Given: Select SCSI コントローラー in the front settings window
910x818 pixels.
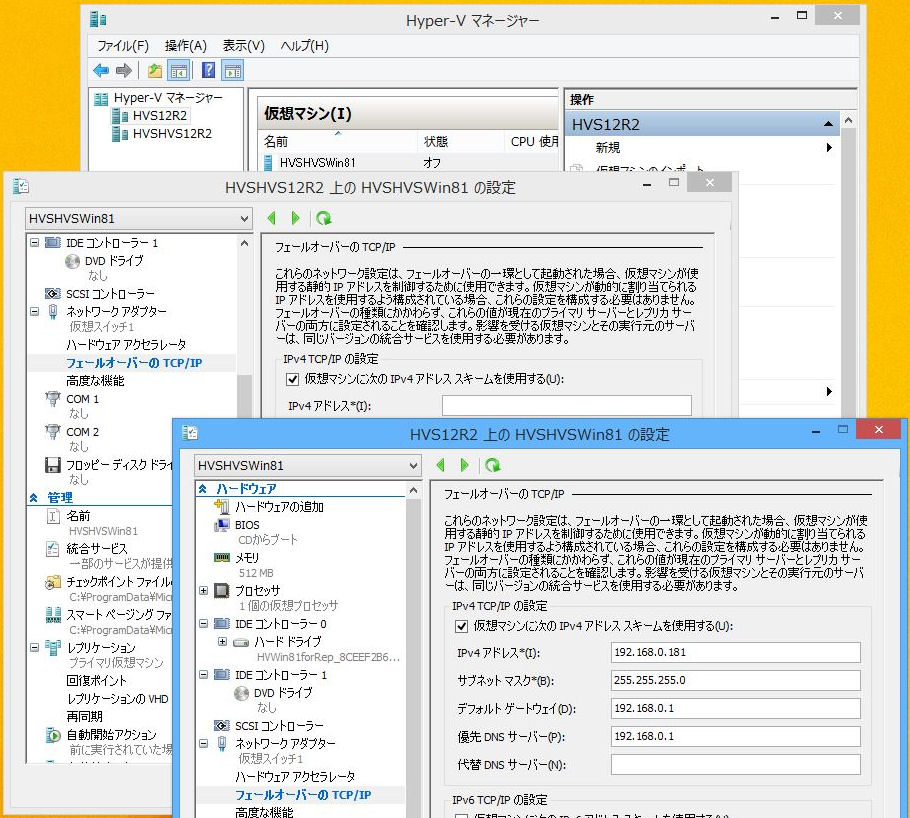Looking at the screenshot, I should [x=279, y=726].
